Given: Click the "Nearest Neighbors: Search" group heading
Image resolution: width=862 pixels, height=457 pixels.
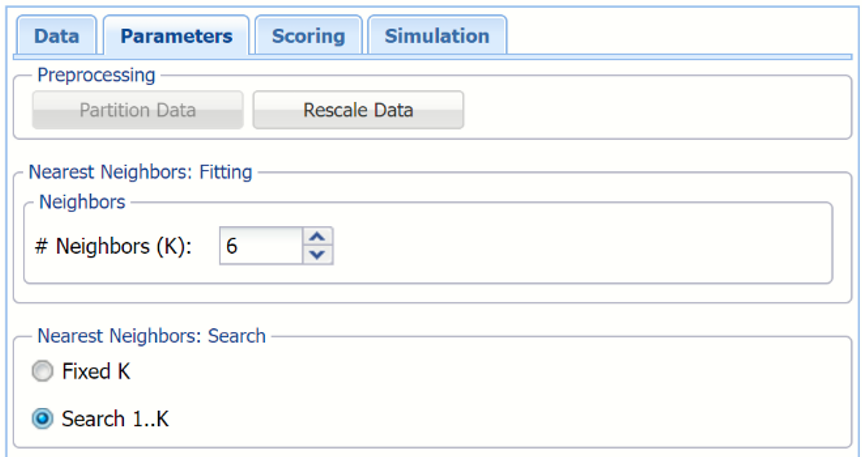Looking at the screenshot, I should pyautogui.click(x=151, y=336).
